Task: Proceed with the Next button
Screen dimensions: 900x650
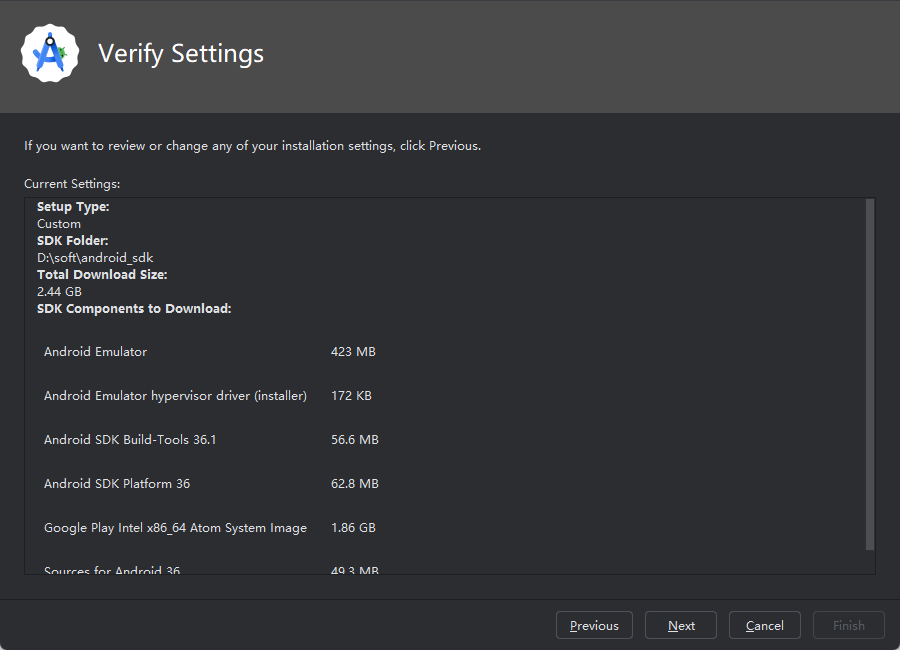Action: click(681, 625)
